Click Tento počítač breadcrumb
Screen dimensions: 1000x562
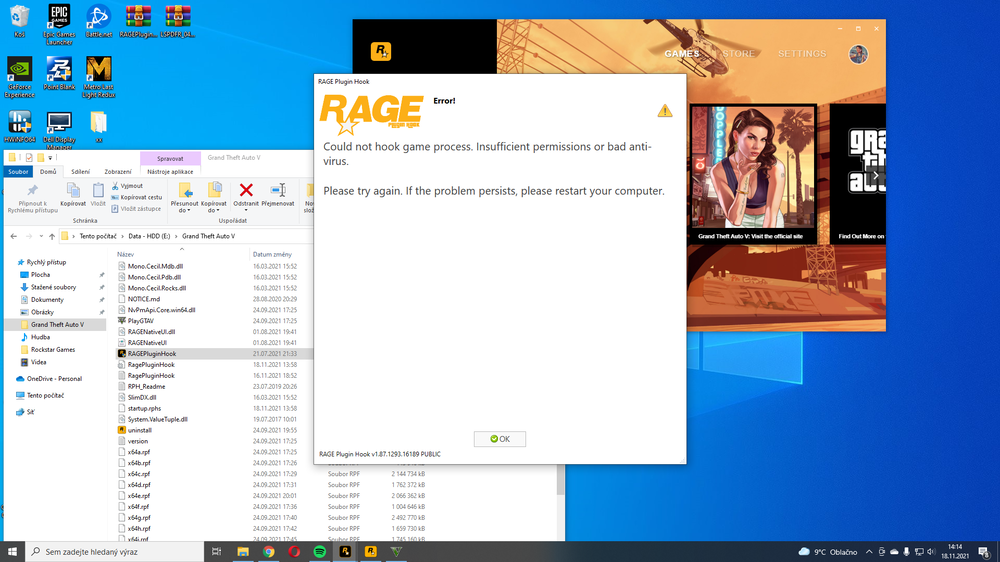[x=98, y=236]
